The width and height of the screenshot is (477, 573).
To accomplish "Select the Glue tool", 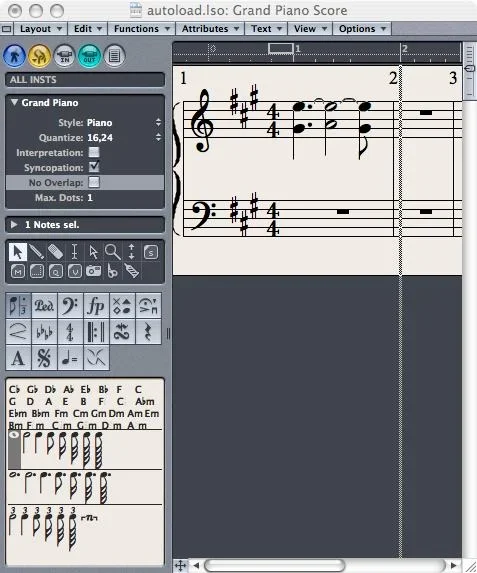I will tap(113, 271).
